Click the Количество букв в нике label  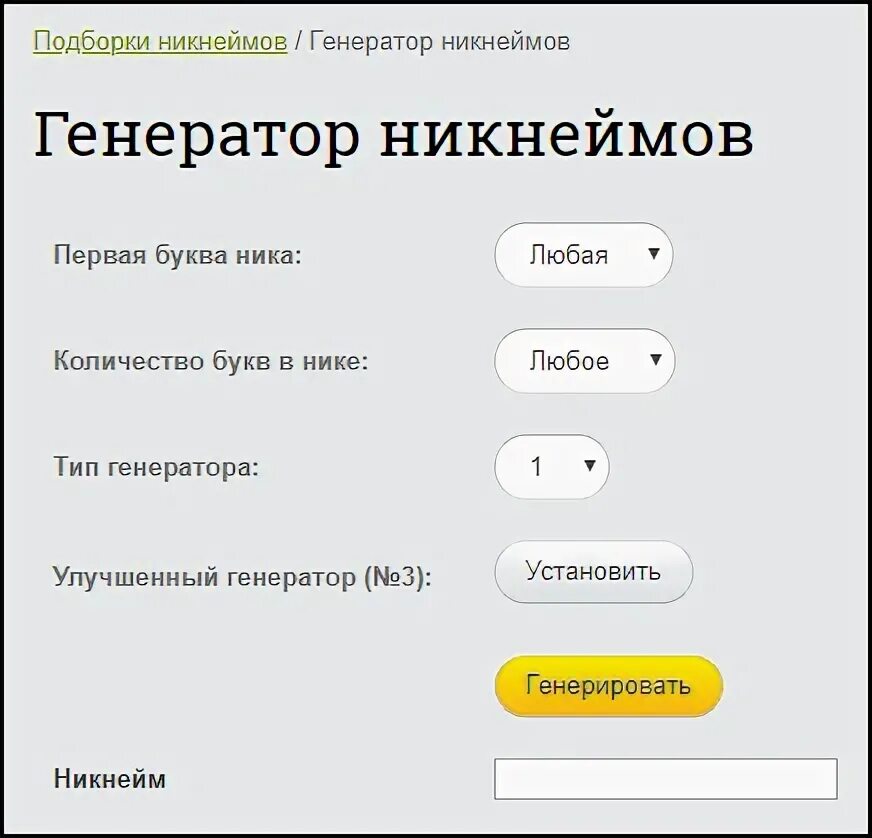click(x=211, y=361)
